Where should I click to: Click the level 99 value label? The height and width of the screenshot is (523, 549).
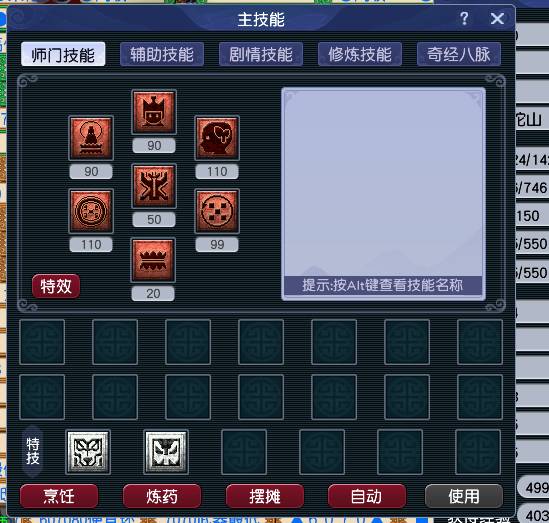tap(217, 244)
